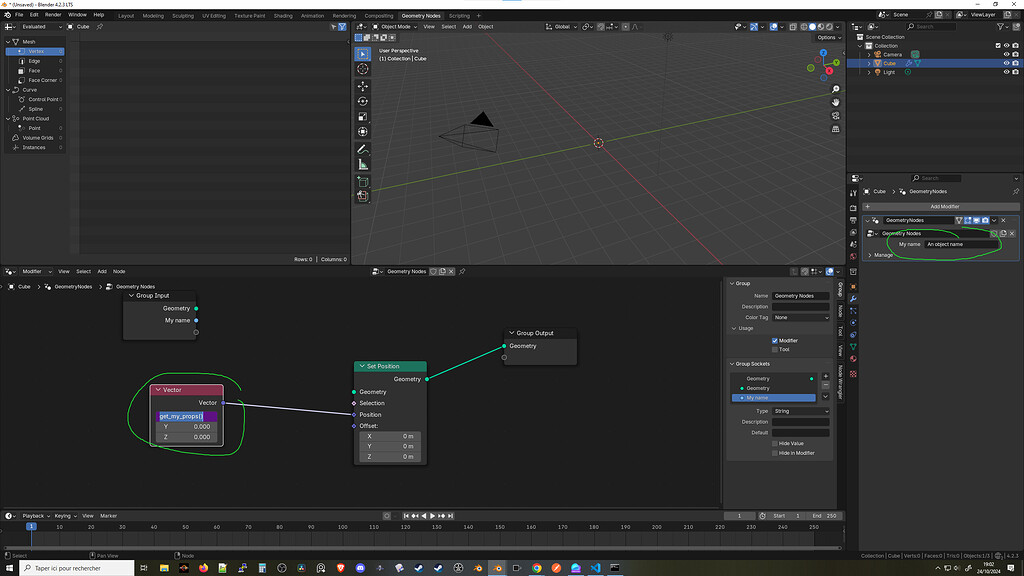Toggle Collection exclude checkbox in outliner
Viewport: 1024px width, 576px height.
tap(997, 46)
